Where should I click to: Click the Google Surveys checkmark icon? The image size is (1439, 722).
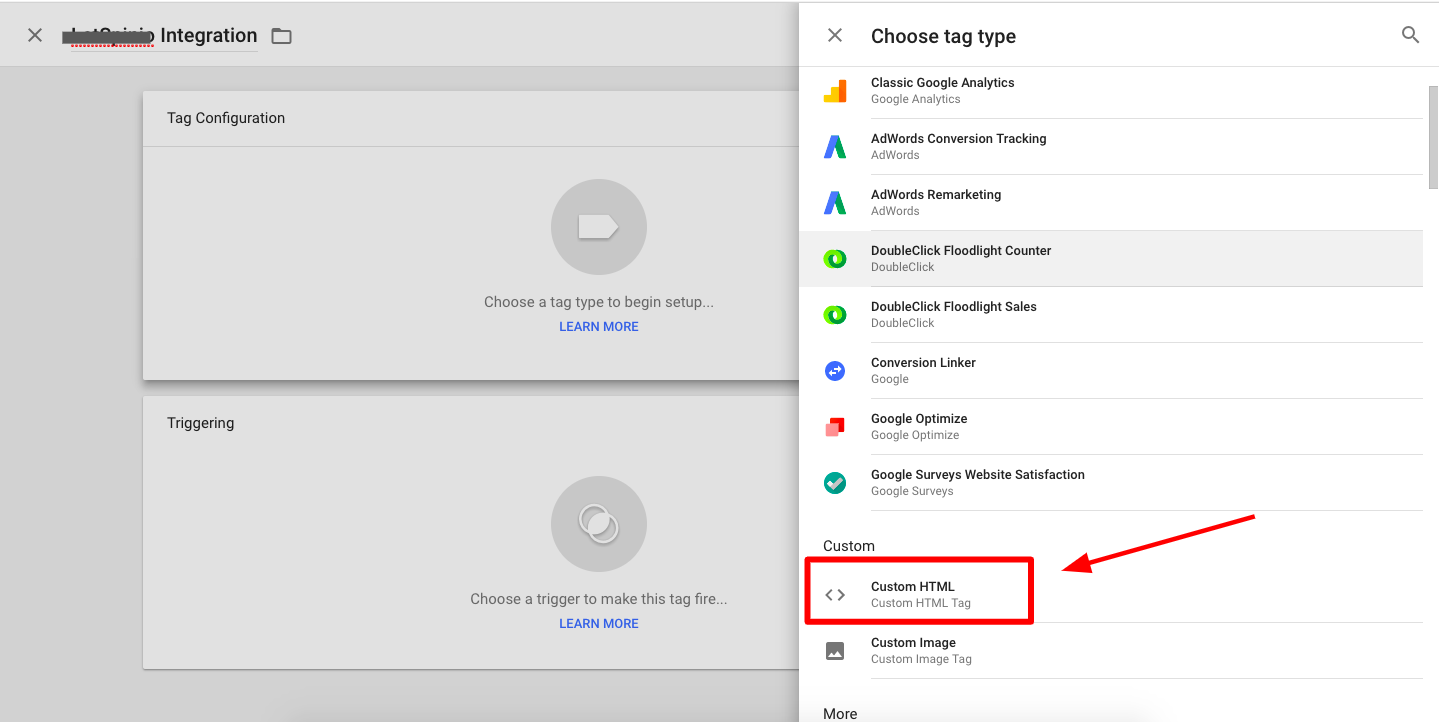(835, 483)
